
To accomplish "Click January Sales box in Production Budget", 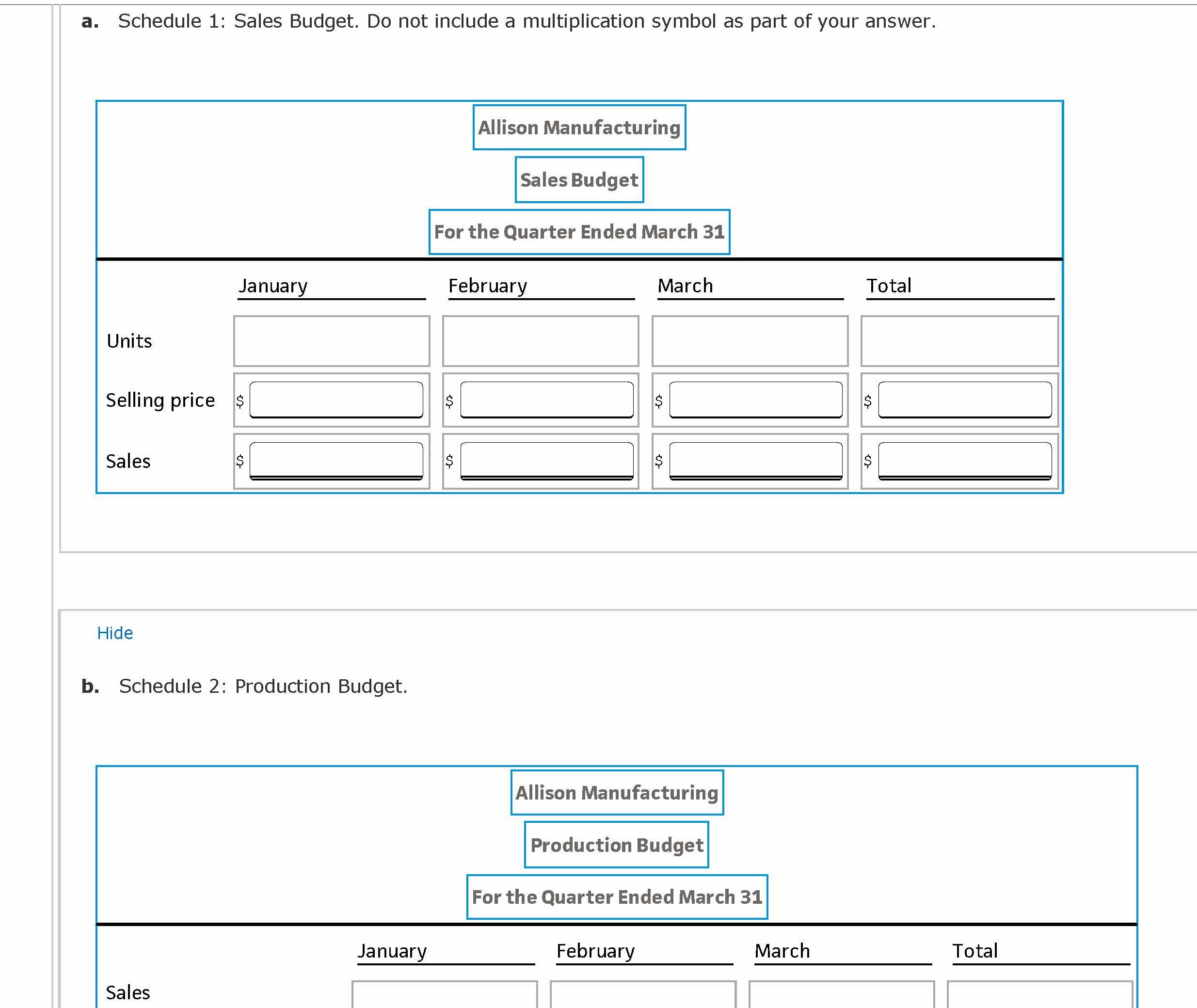I will point(445,995).
